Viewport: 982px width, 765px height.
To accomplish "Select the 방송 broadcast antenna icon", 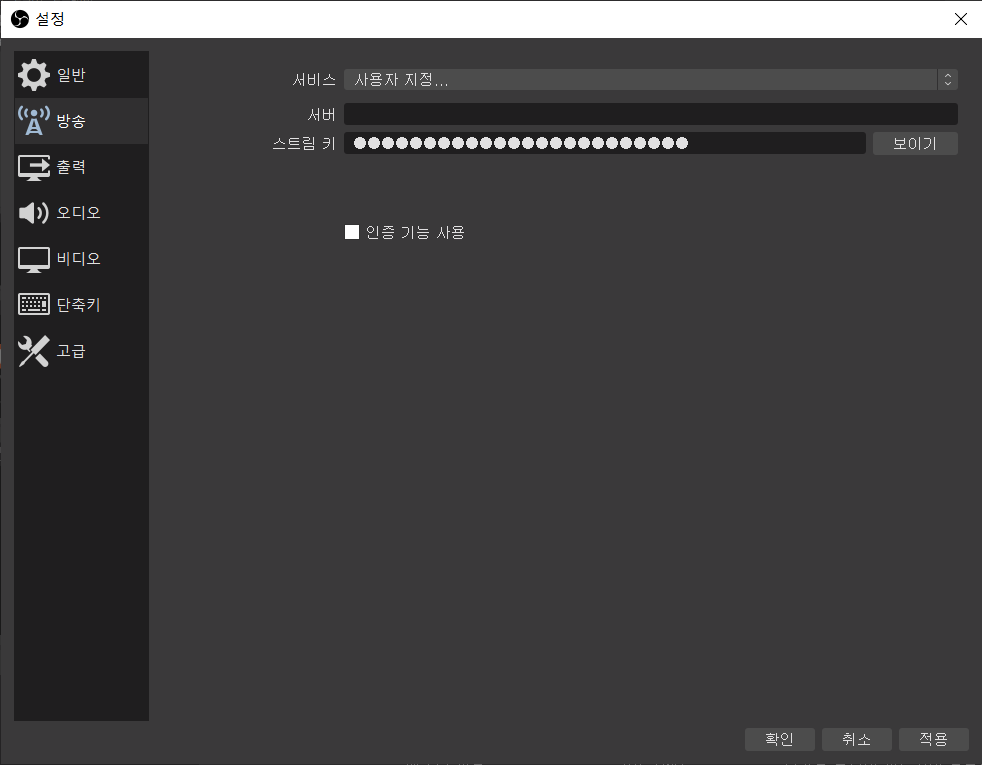I will click(33, 120).
